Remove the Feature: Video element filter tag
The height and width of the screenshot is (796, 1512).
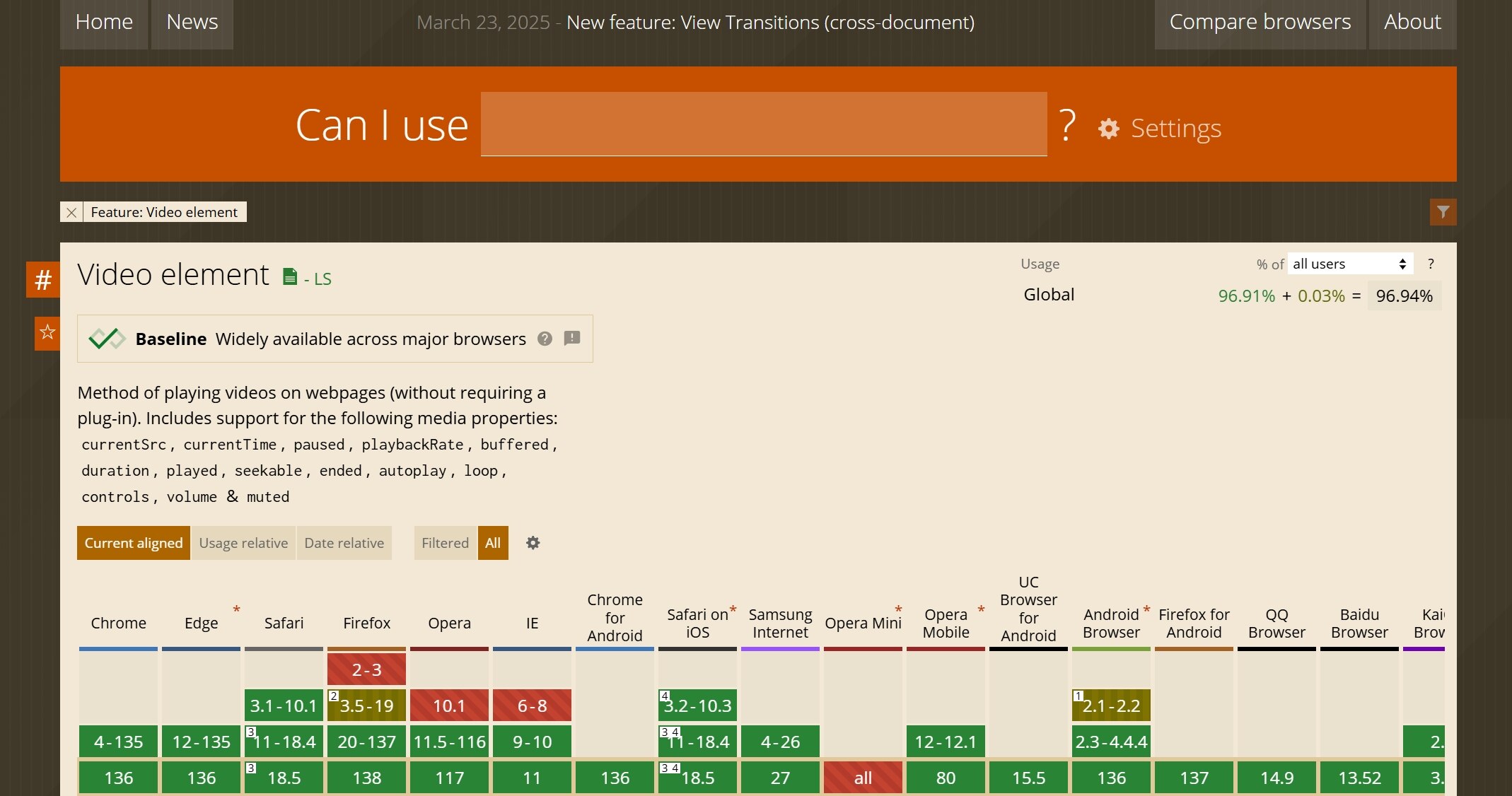[x=71, y=212]
